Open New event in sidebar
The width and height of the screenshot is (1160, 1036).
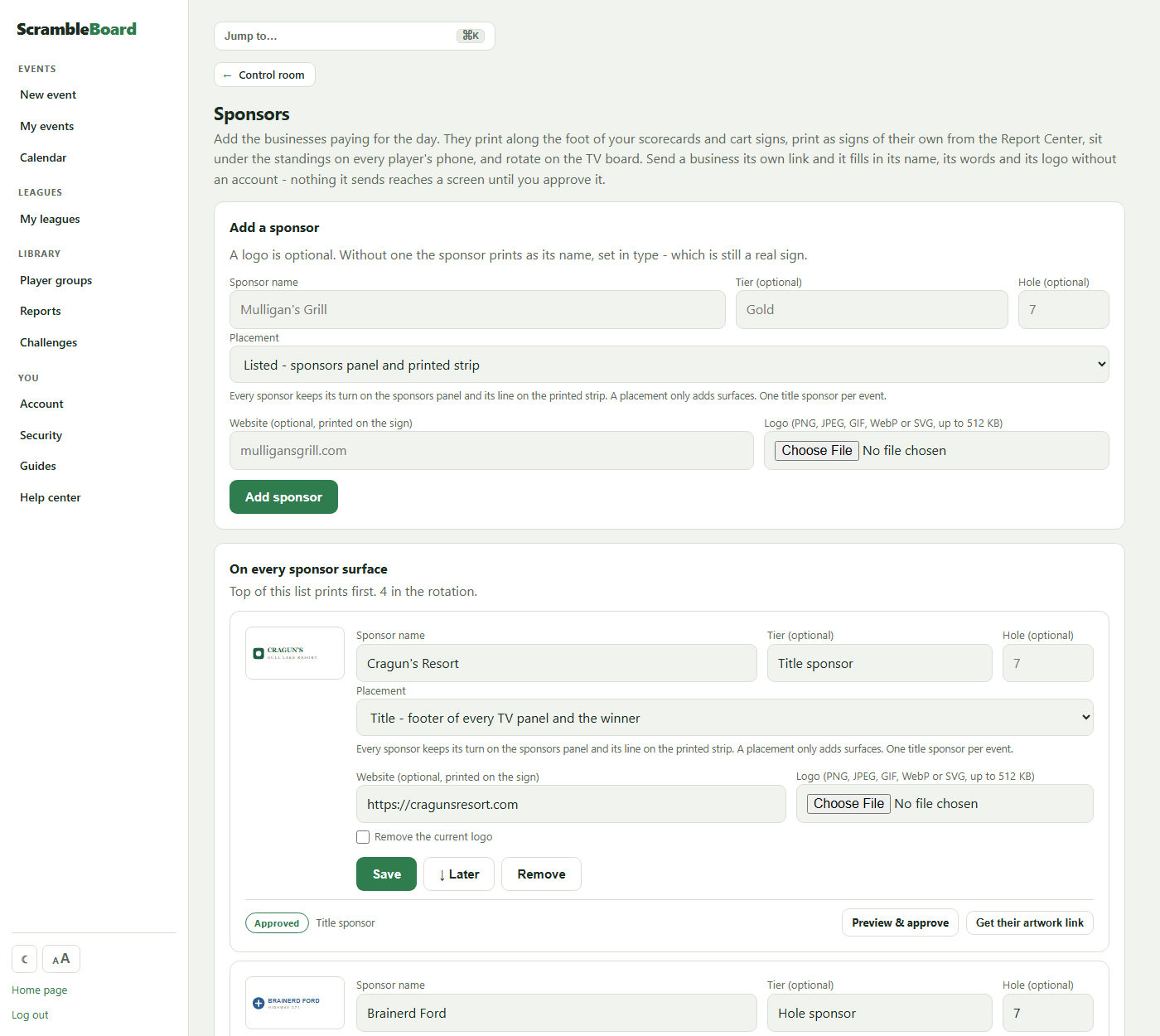(48, 94)
